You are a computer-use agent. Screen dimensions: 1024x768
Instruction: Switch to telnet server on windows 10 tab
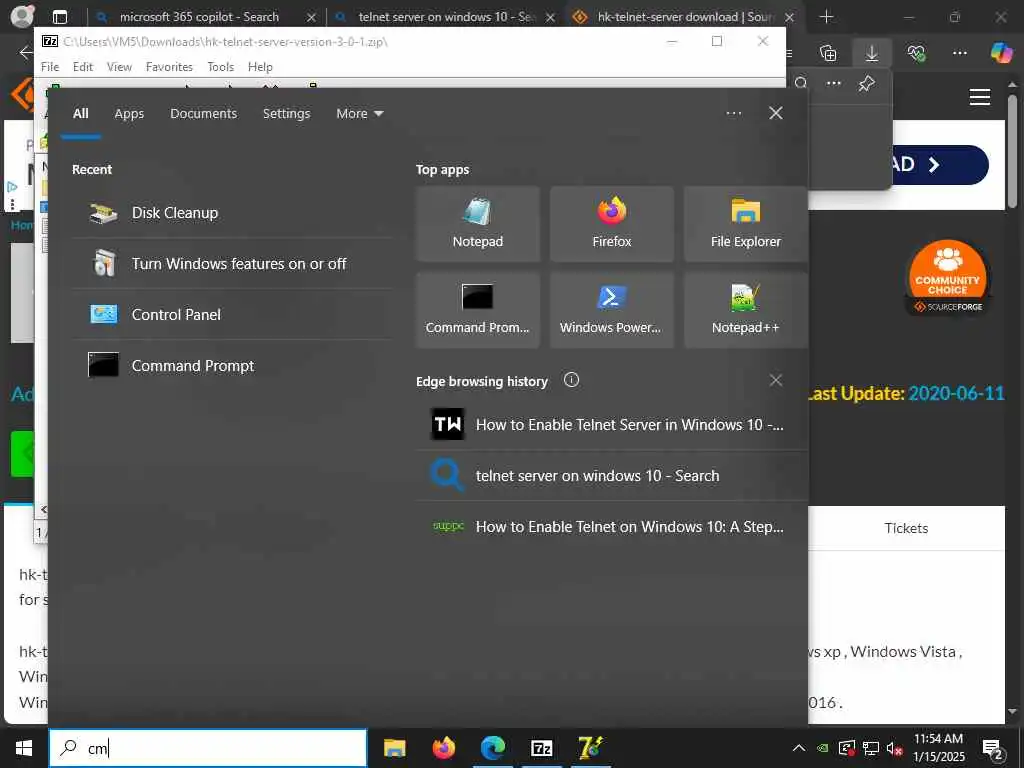point(446,17)
